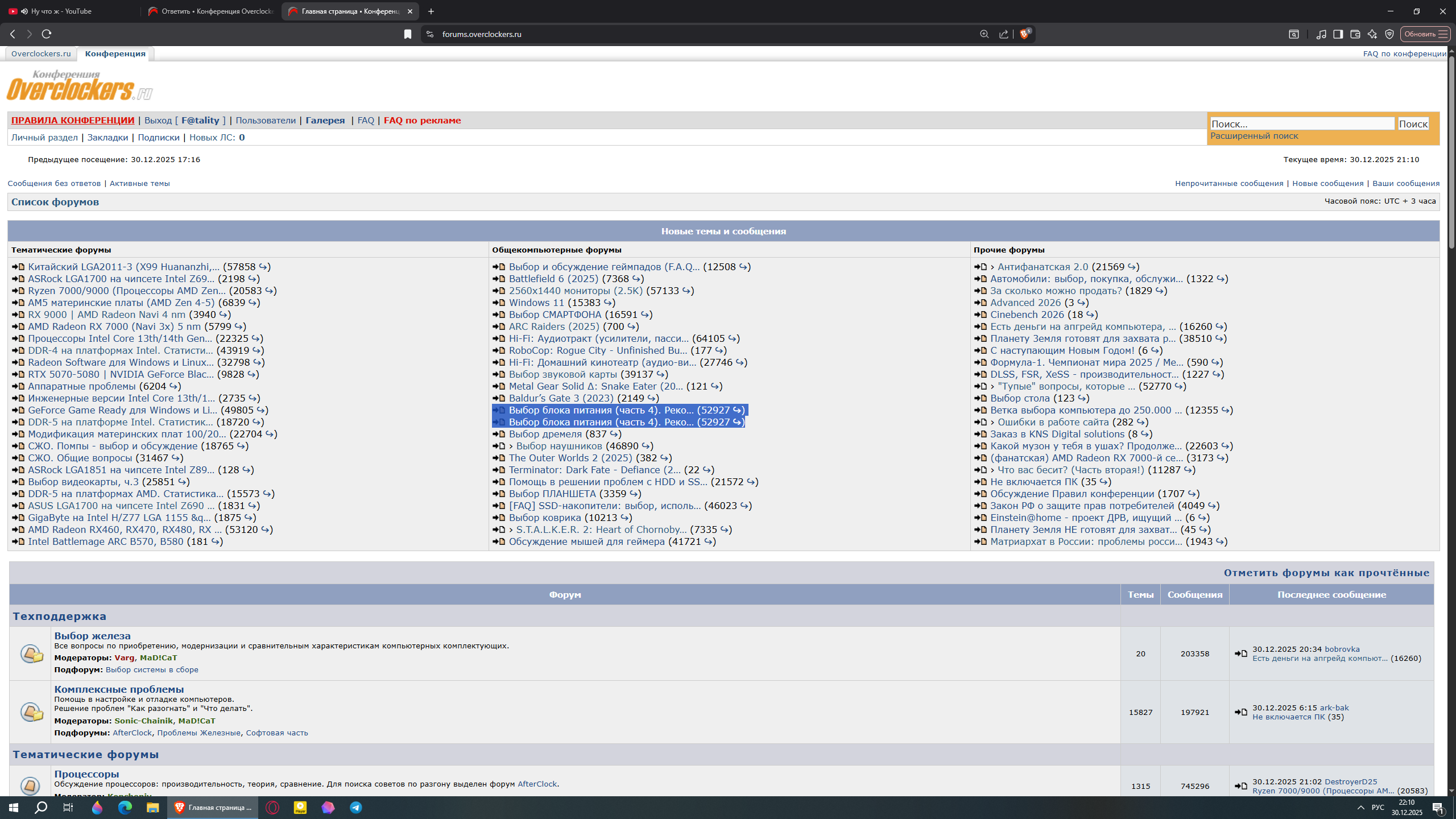Image resolution: width=1456 pixels, height=819 pixels.
Task: Click the Поиск search button
Action: (1413, 124)
